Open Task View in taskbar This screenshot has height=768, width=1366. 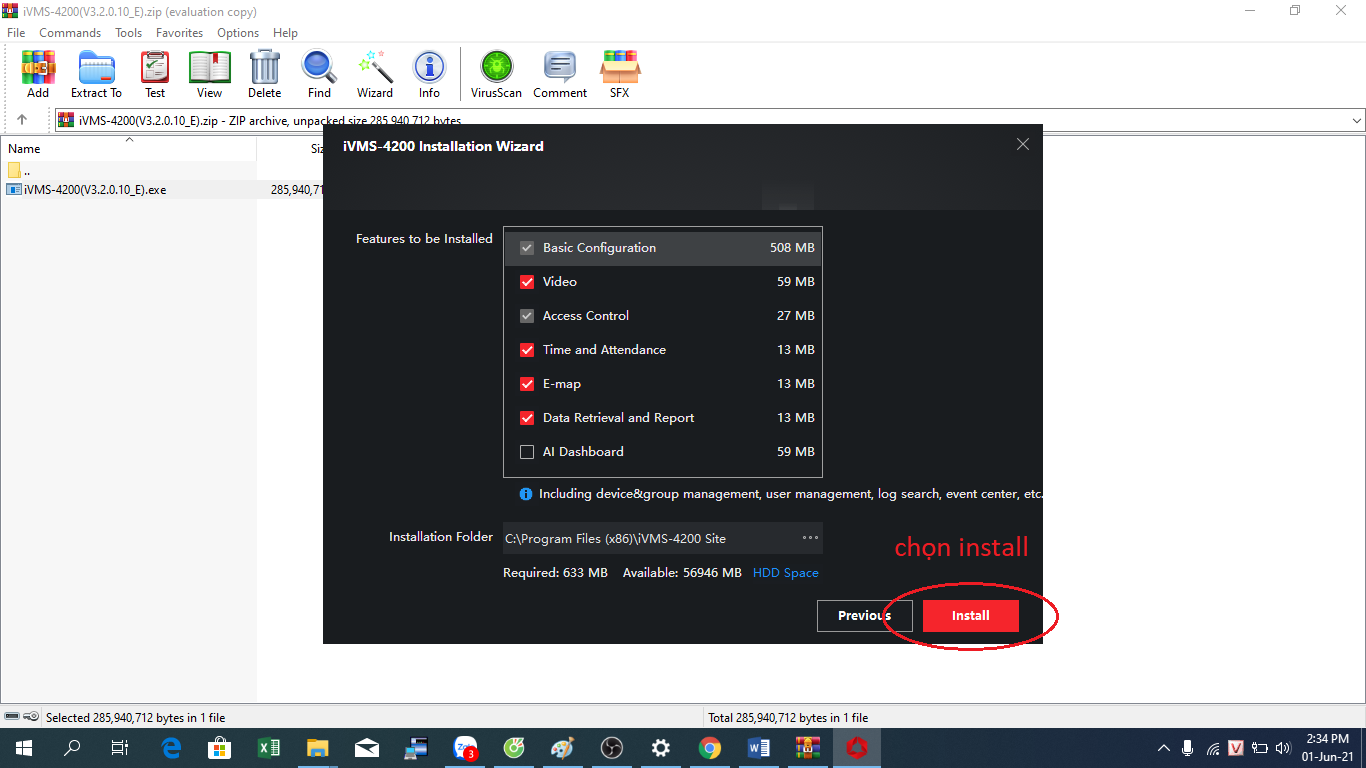[x=120, y=748]
